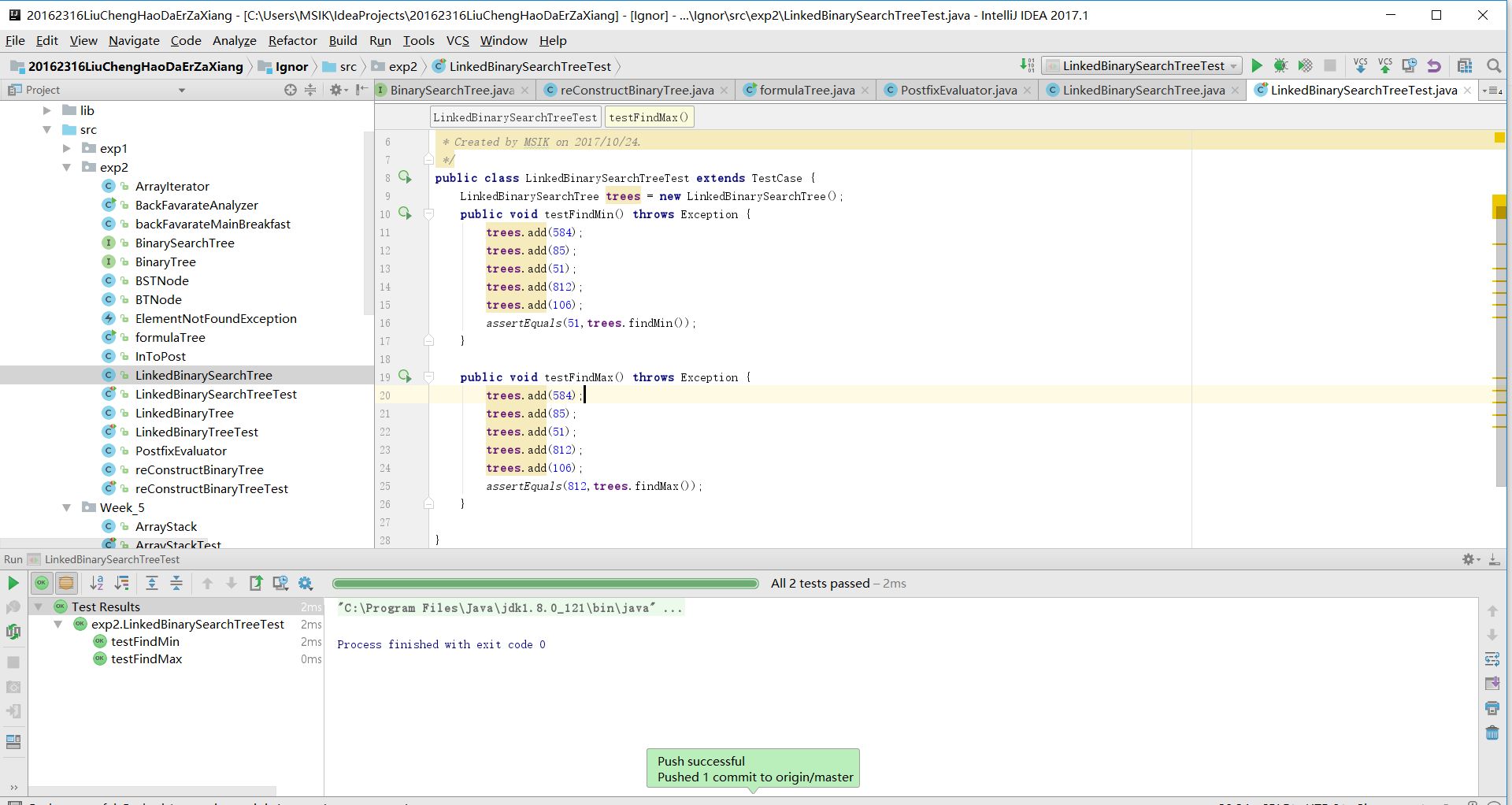Collapse all in Project panel toolbar

click(x=310, y=90)
